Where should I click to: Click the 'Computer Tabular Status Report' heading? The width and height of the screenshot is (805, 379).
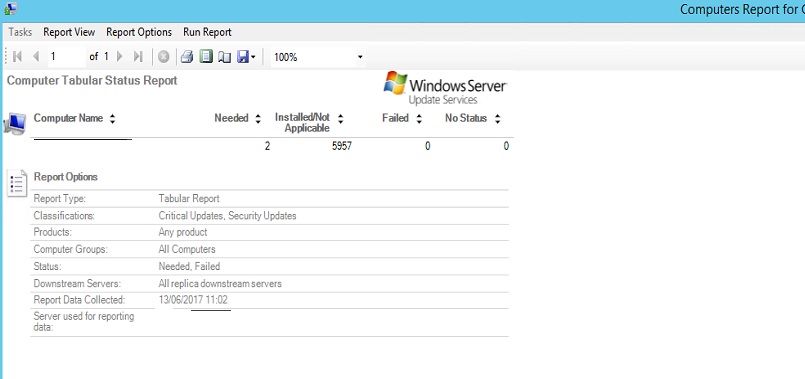[x=92, y=81]
